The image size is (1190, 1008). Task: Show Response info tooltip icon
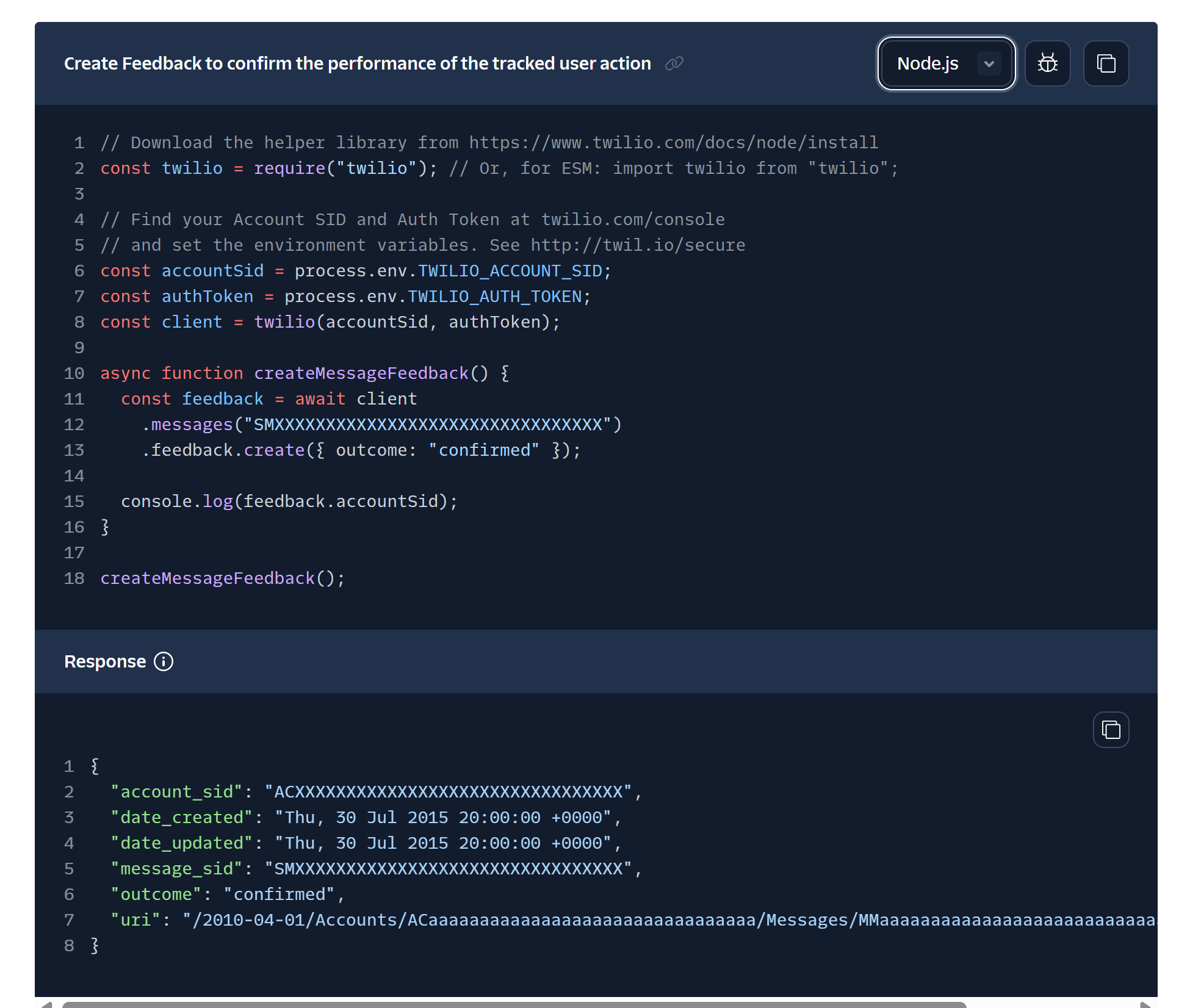(164, 661)
